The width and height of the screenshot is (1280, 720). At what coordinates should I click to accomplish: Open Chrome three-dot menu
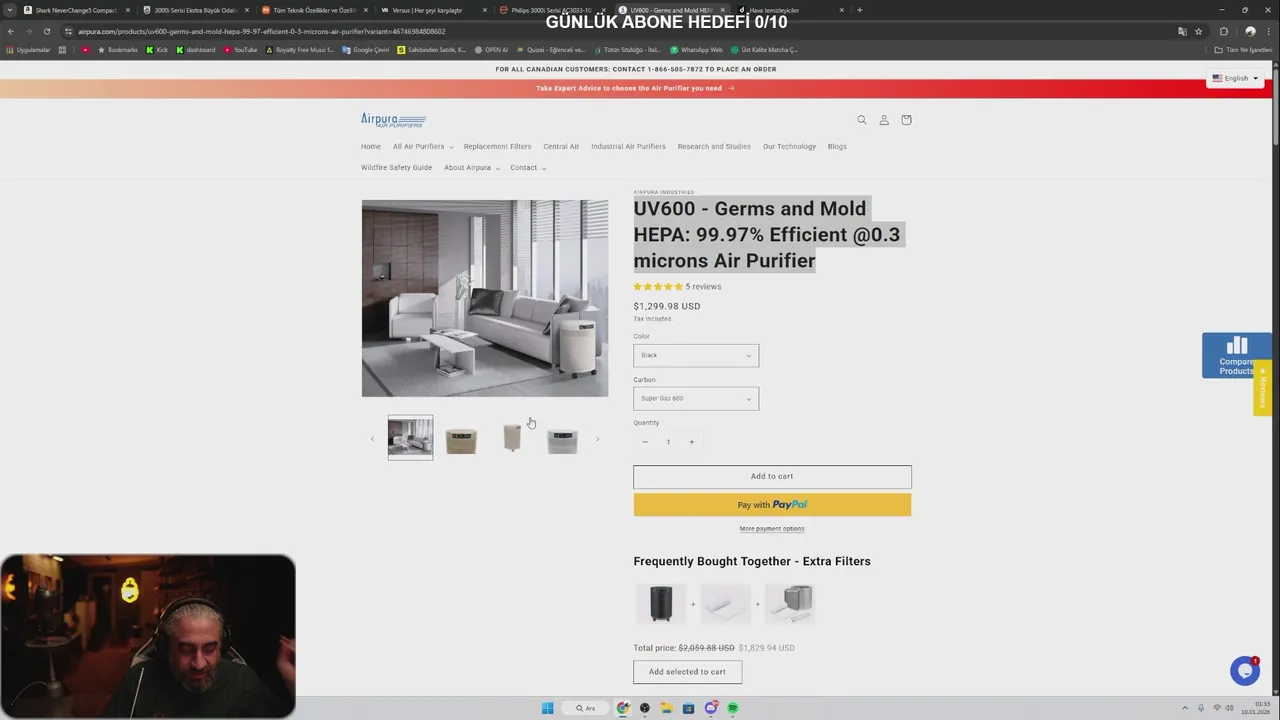pyautogui.click(x=1270, y=31)
